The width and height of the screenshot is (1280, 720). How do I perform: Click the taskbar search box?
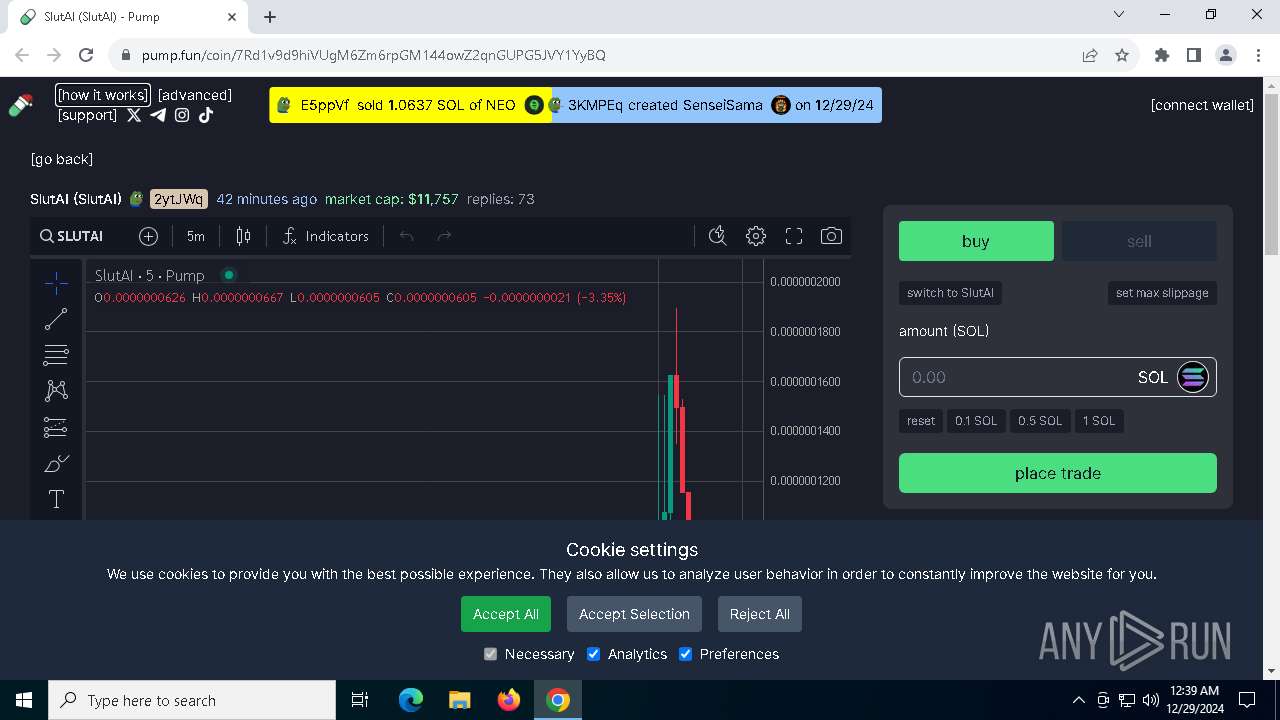(192, 700)
